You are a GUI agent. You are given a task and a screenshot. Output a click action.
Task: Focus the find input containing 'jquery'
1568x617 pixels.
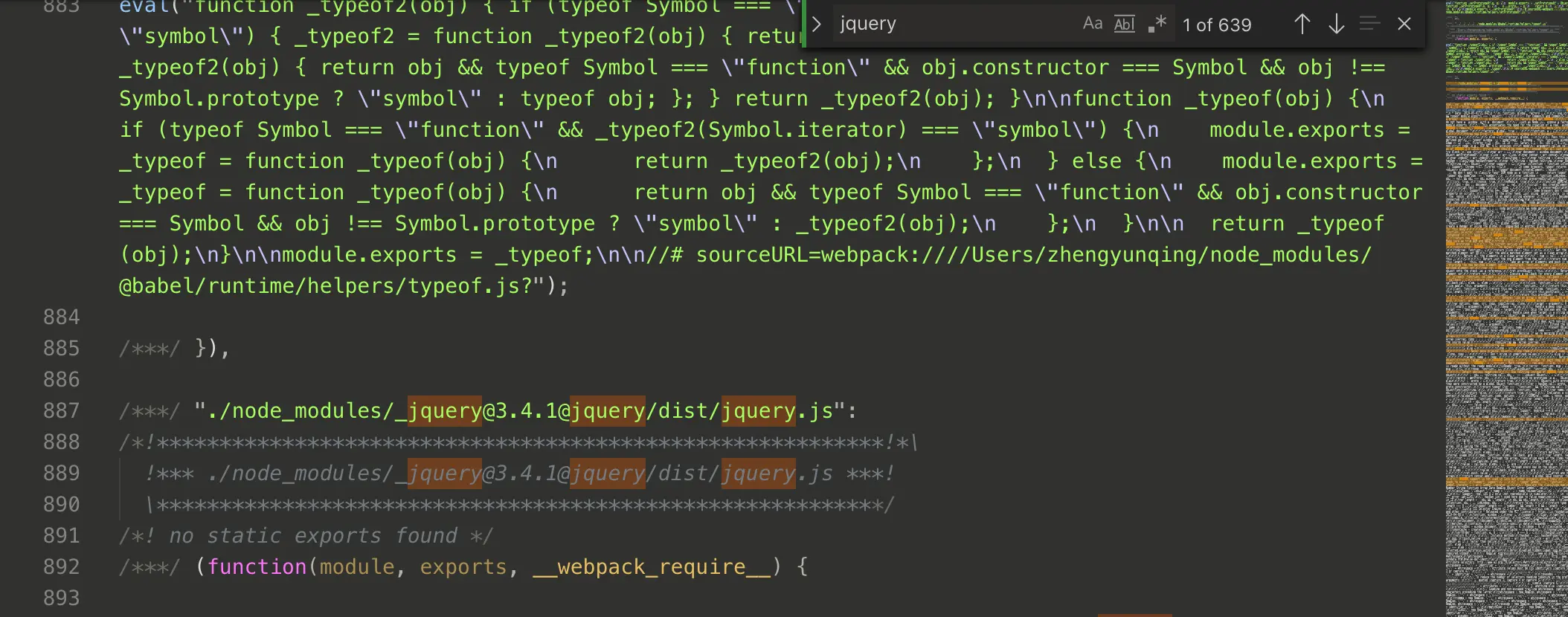click(952, 24)
